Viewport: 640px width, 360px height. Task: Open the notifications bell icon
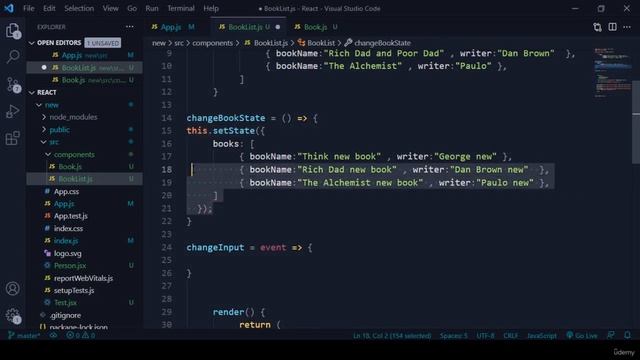[627, 335]
